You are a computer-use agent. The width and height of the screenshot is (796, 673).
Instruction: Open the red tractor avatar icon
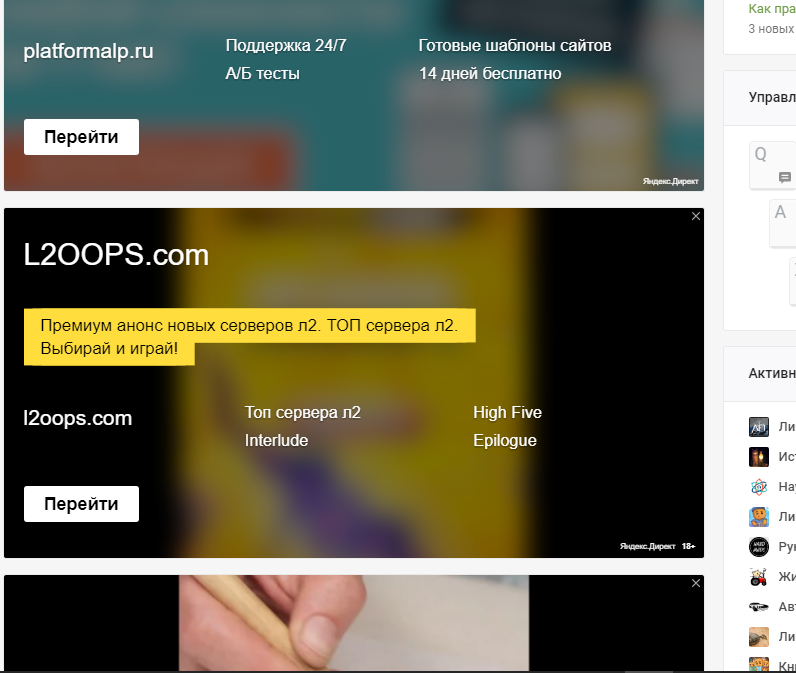[759, 577]
